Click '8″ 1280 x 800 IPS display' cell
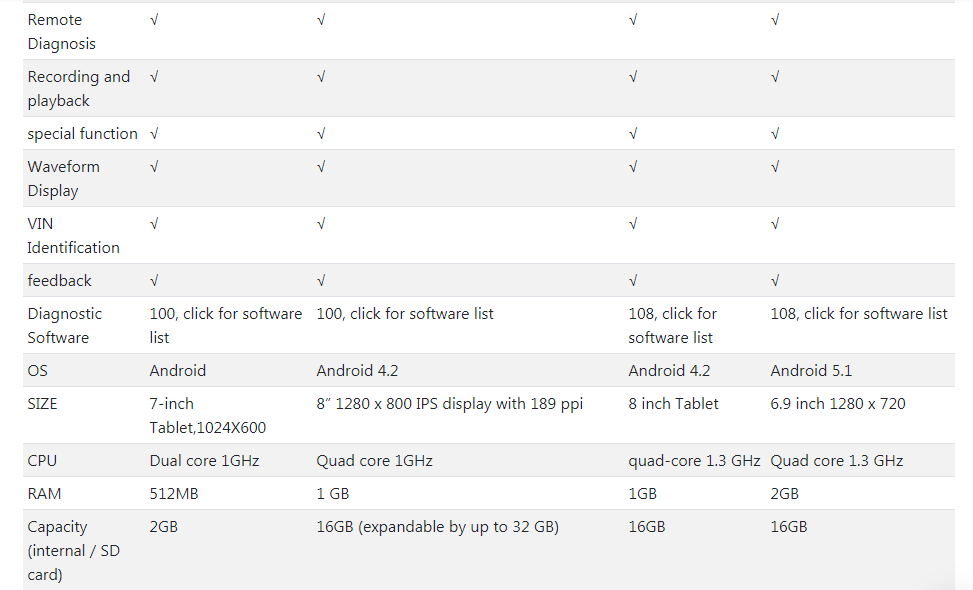Viewport: 973px width, 590px height. (450, 404)
